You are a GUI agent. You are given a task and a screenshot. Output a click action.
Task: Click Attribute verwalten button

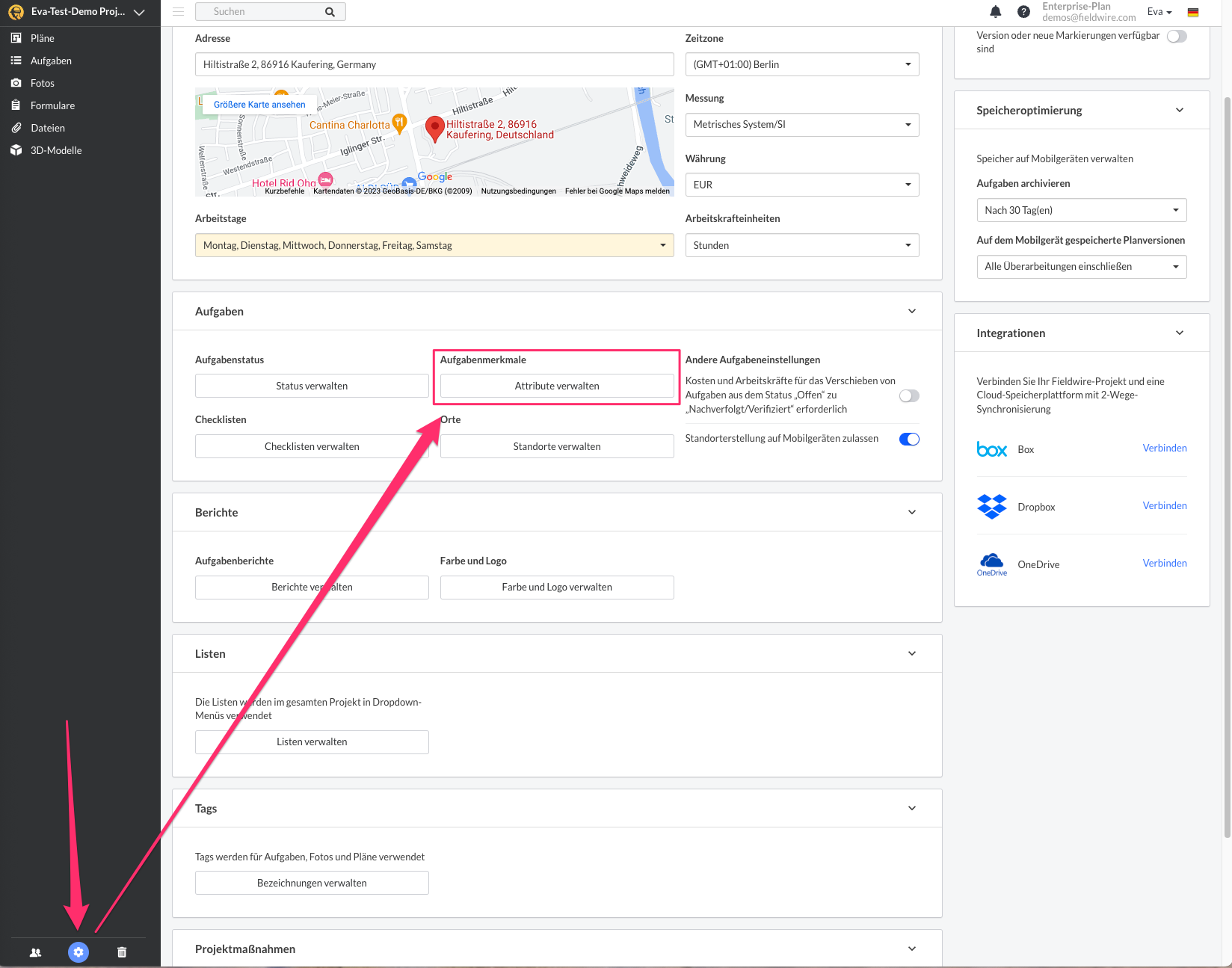[556, 386]
